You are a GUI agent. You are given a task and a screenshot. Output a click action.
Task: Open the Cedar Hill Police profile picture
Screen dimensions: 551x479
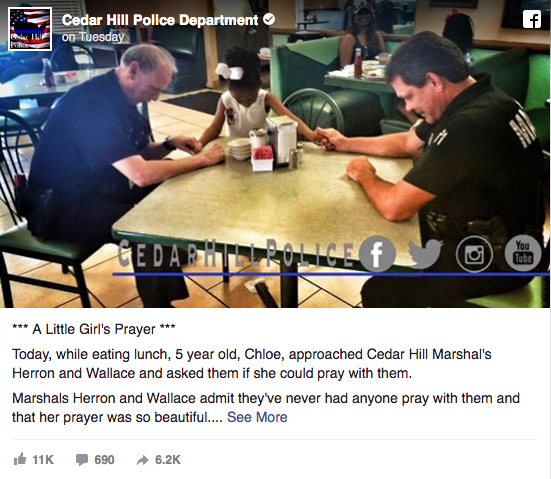click(x=30, y=29)
